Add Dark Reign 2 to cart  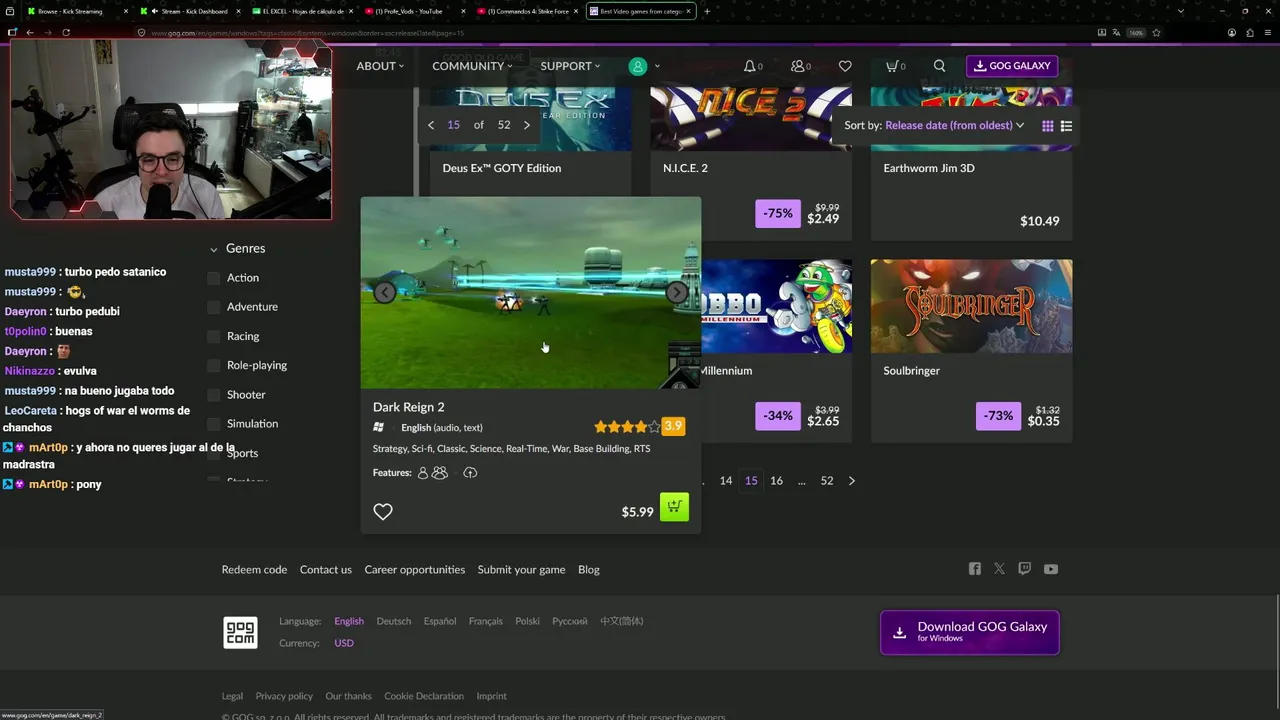click(x=674, y=507)
